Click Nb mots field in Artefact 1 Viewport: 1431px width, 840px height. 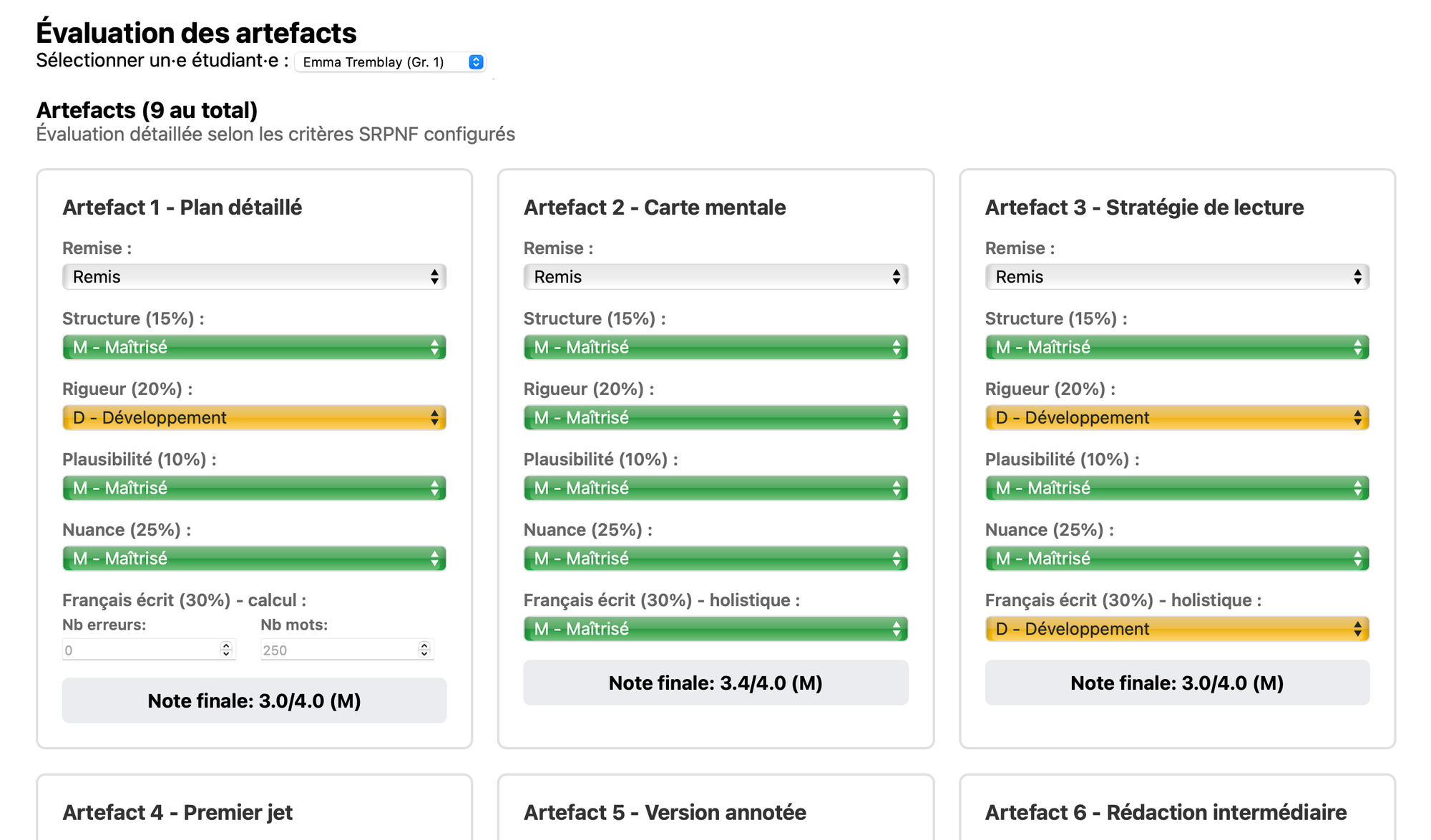pyautogui.click(x=338, y=650)
